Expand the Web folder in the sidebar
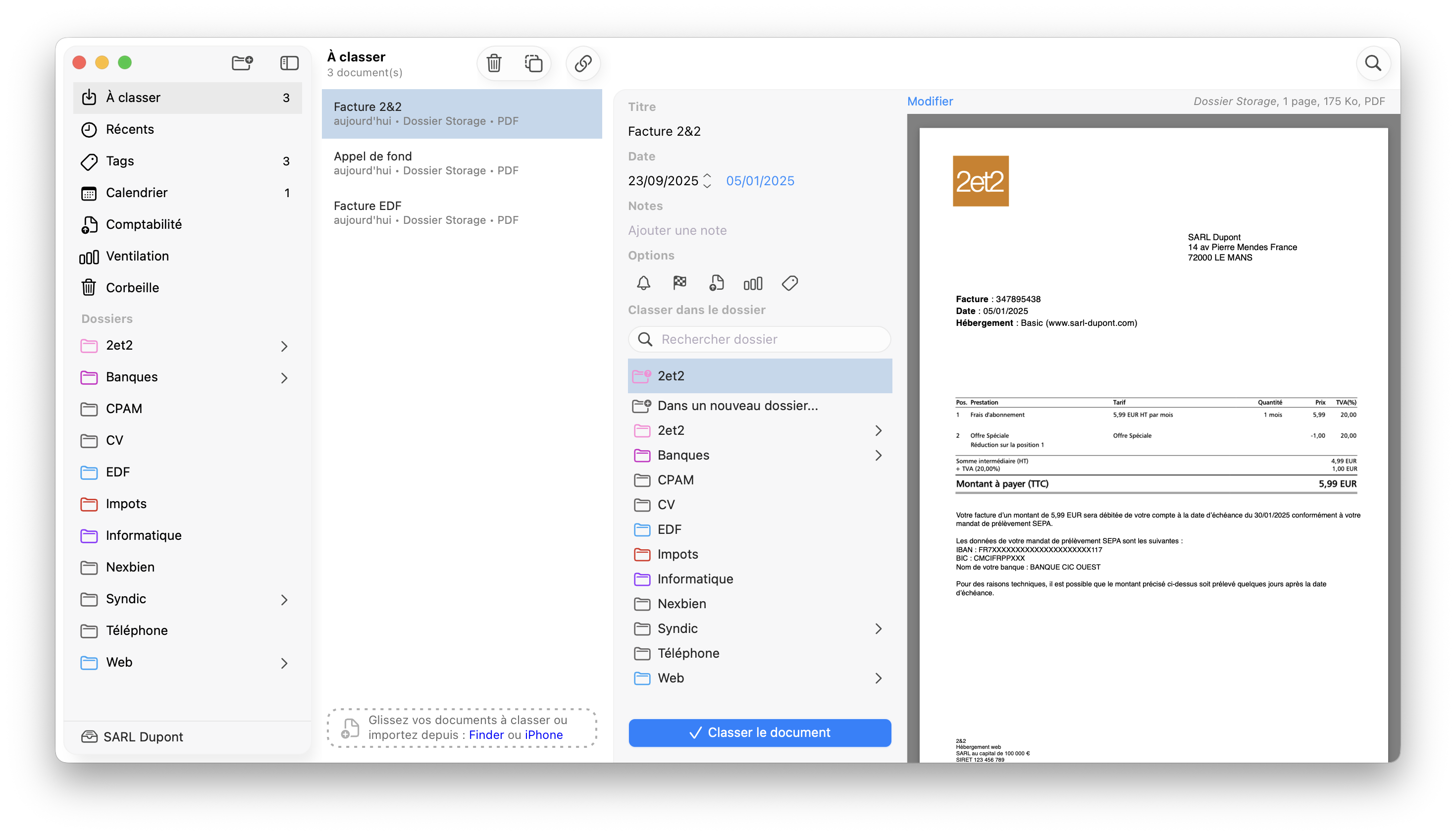 tap(284, 663)
